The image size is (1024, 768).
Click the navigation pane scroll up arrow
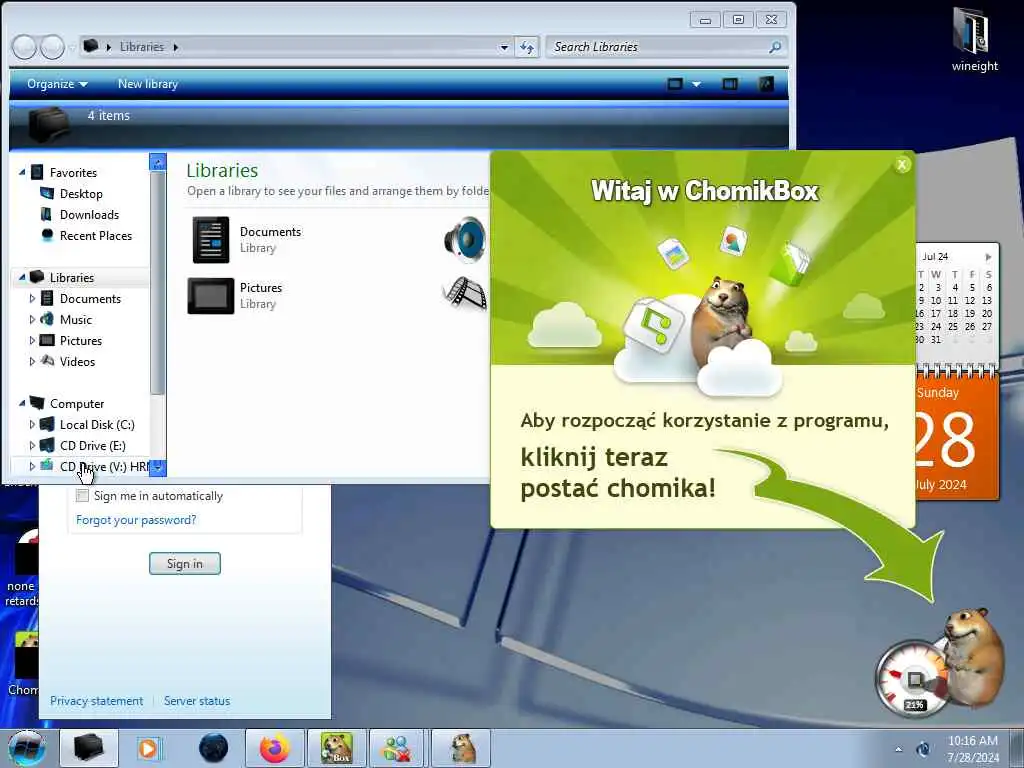click(x=158, y=161)
